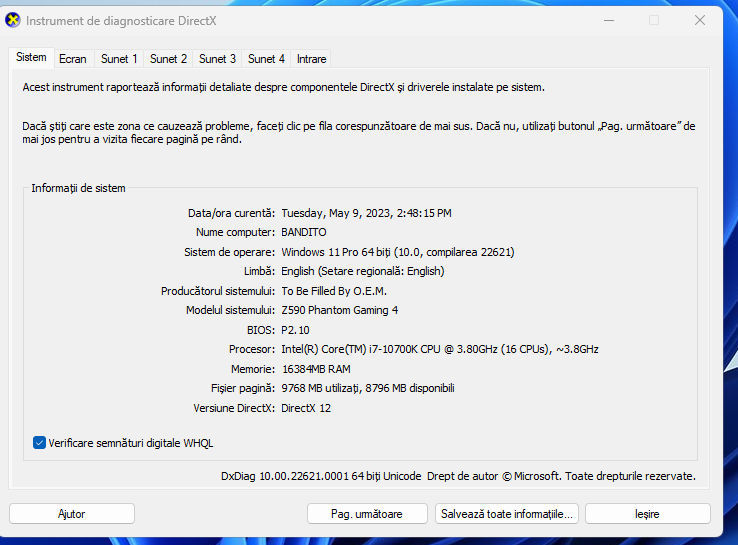Click the window title Instrument de diagnosticare DirectX
This screenshot has width=738, height=545.
tap(121, 21)
